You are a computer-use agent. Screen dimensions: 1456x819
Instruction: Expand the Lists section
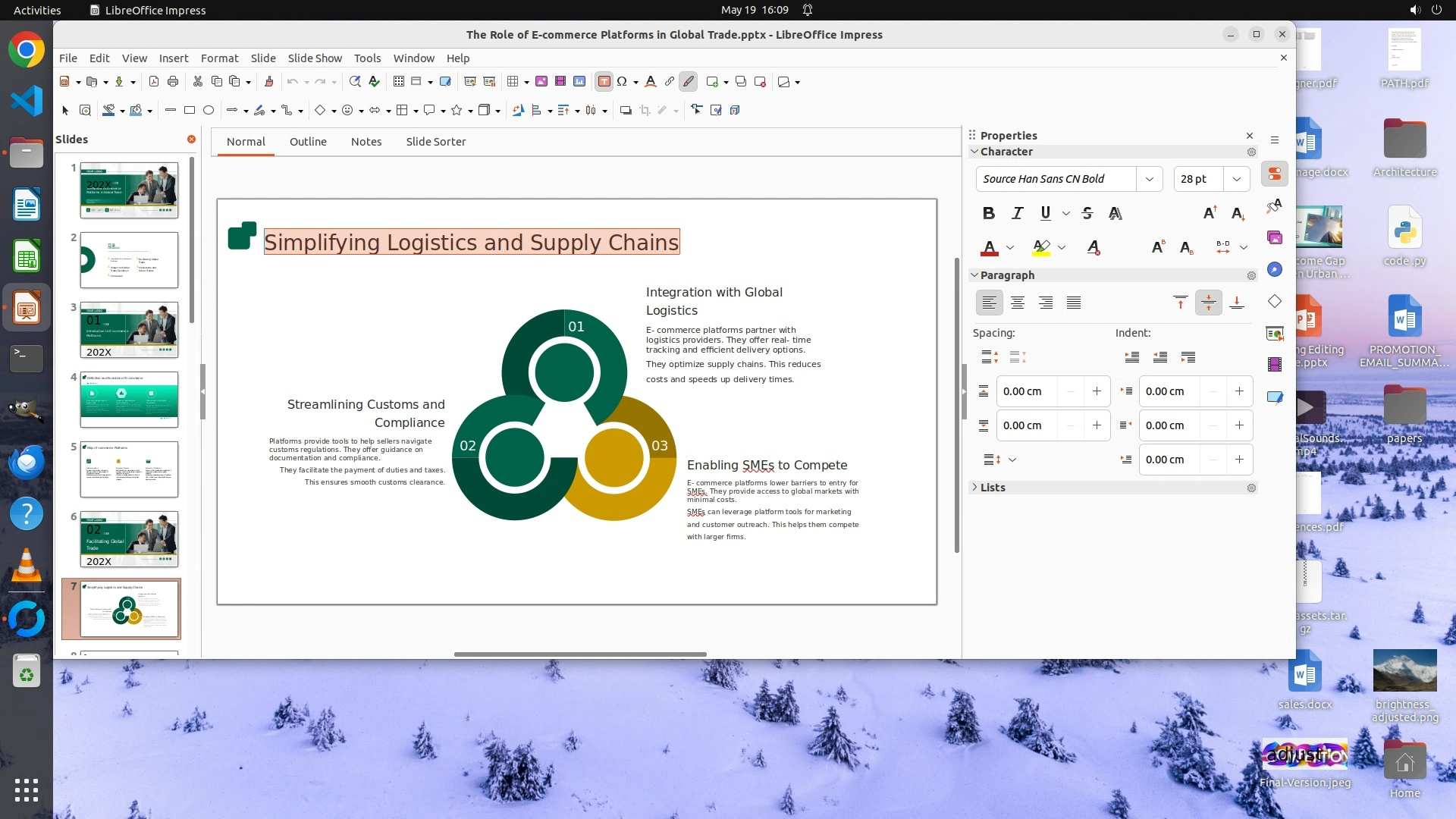pos(992,488)
